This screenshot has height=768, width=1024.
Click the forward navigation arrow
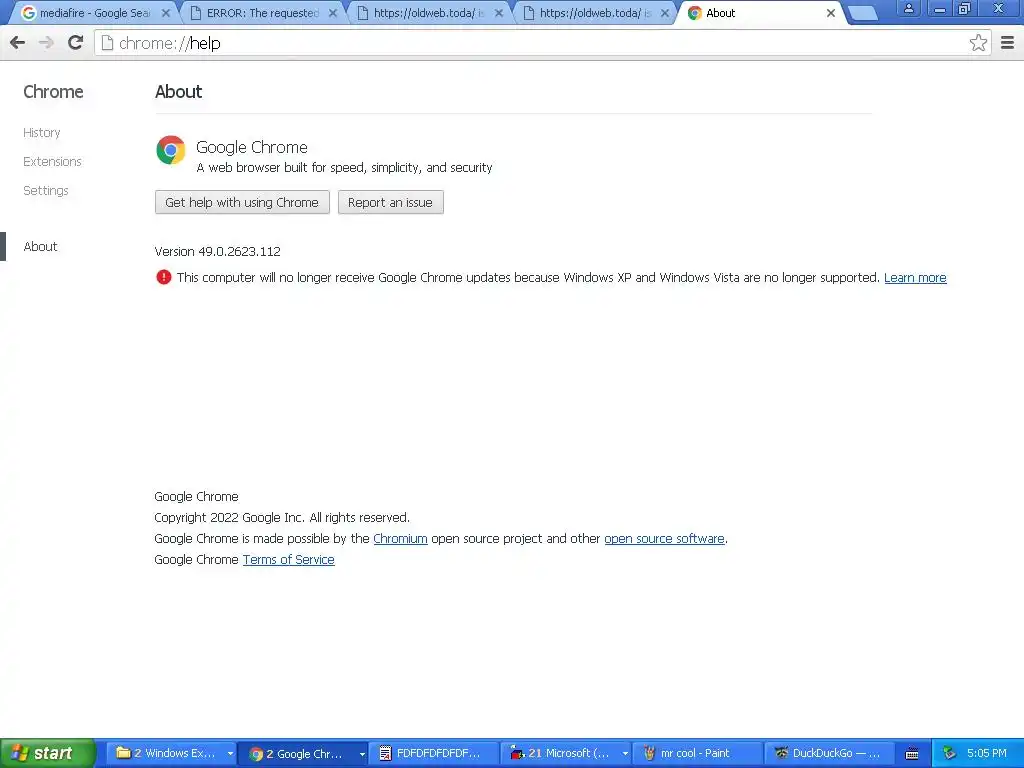click(x=46, y=43)
